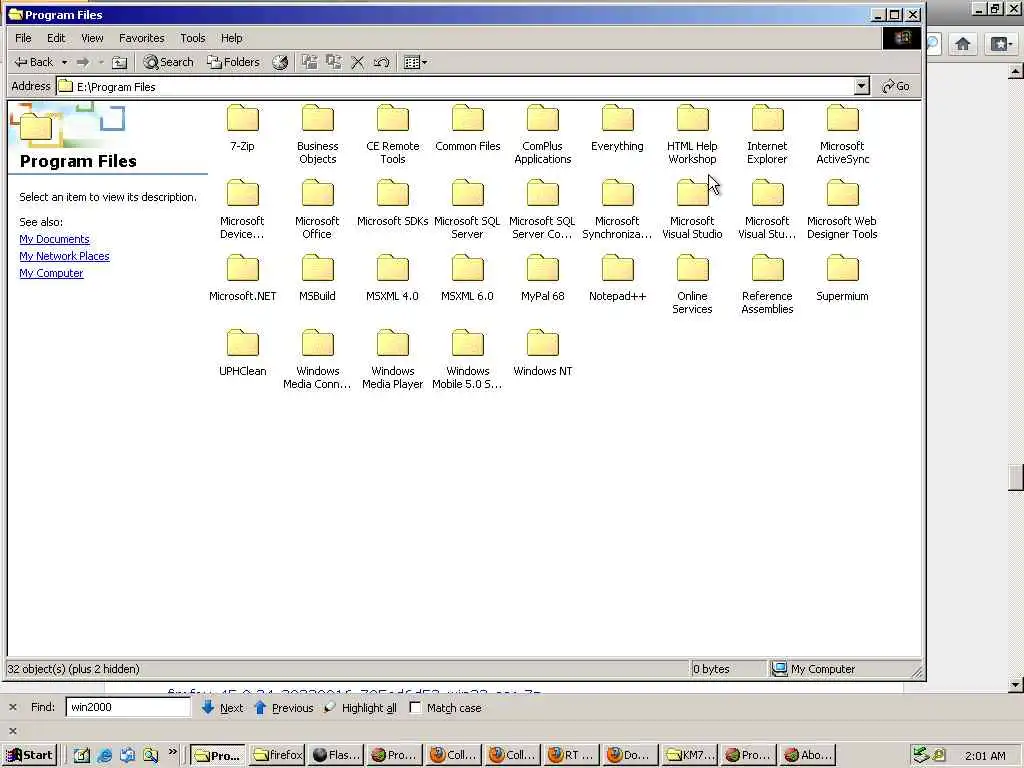Select the Microsoft SQL Server folder
1024x768 pixels.
tap(468, 210)
